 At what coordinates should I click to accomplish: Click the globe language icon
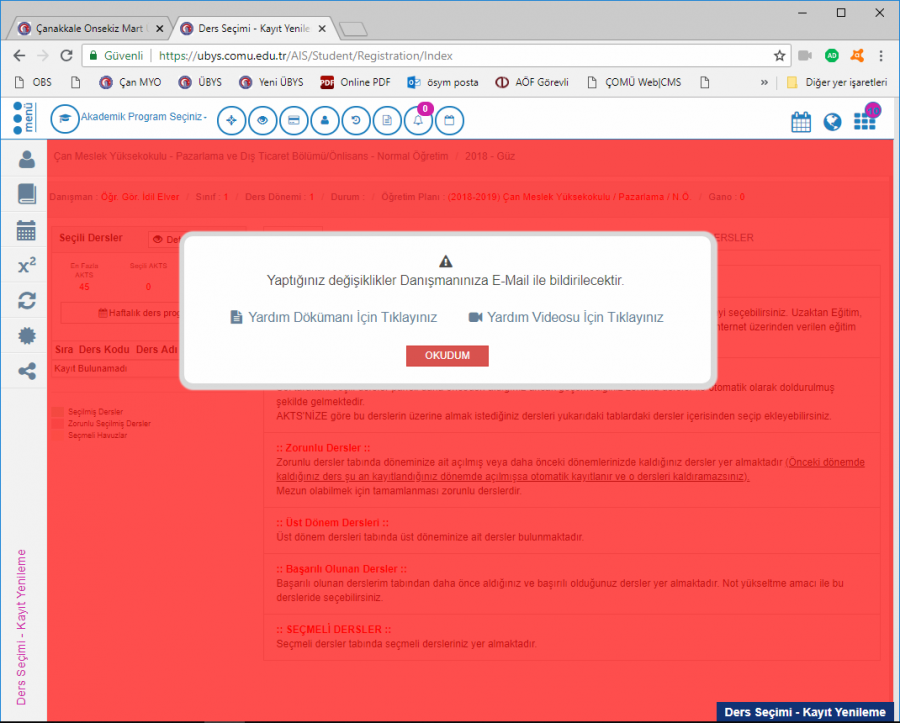(x=832, y=122)
